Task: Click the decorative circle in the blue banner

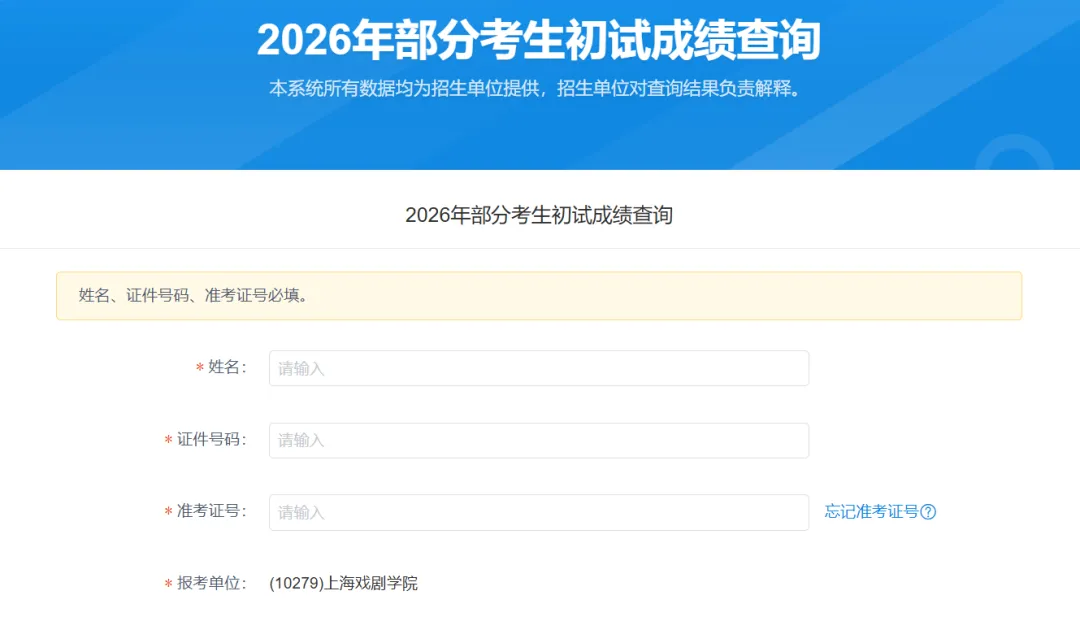Action: 1014,152
